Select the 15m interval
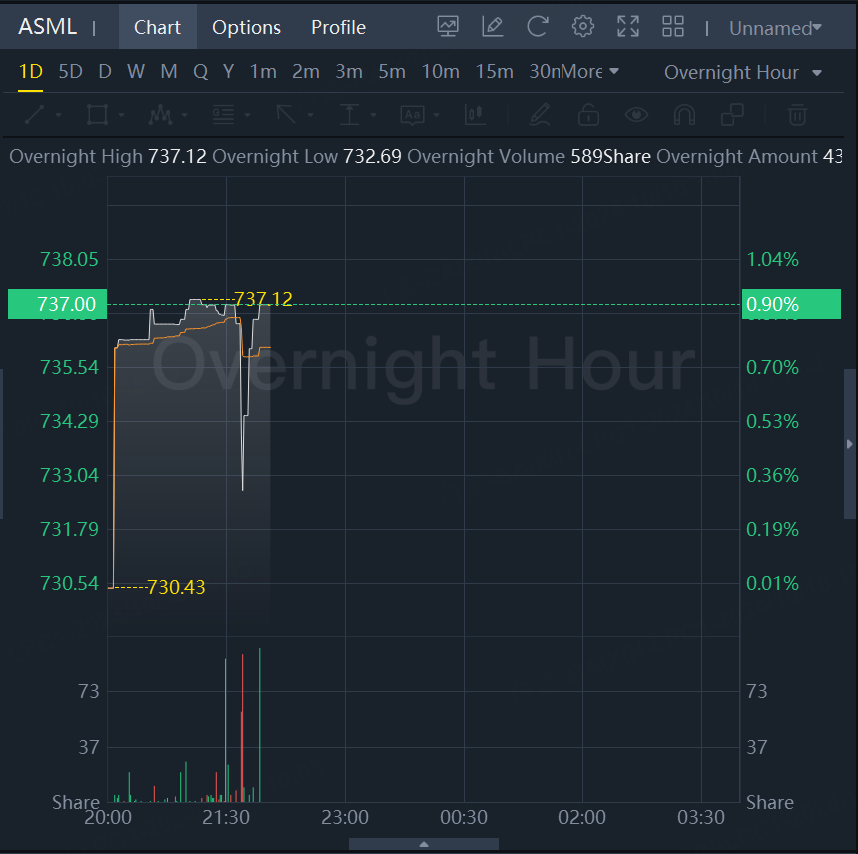Viewport: 858px width, 854px height. coord(494,72)
